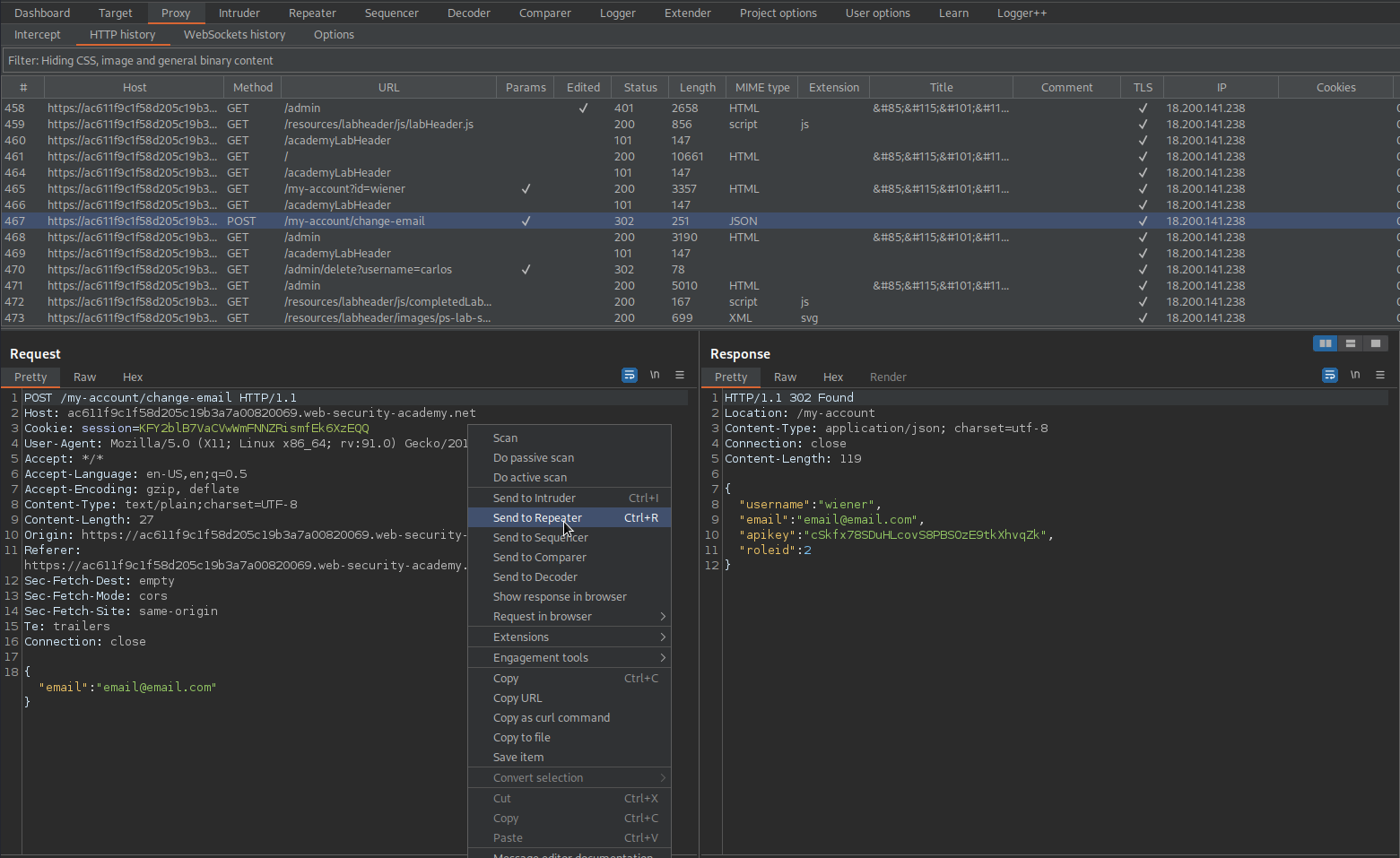Image resolution: width=1400 pixels, height=858 pixels.
Task: Select row 465 my-account?id=wiener request
Action: tap(700, 189)
